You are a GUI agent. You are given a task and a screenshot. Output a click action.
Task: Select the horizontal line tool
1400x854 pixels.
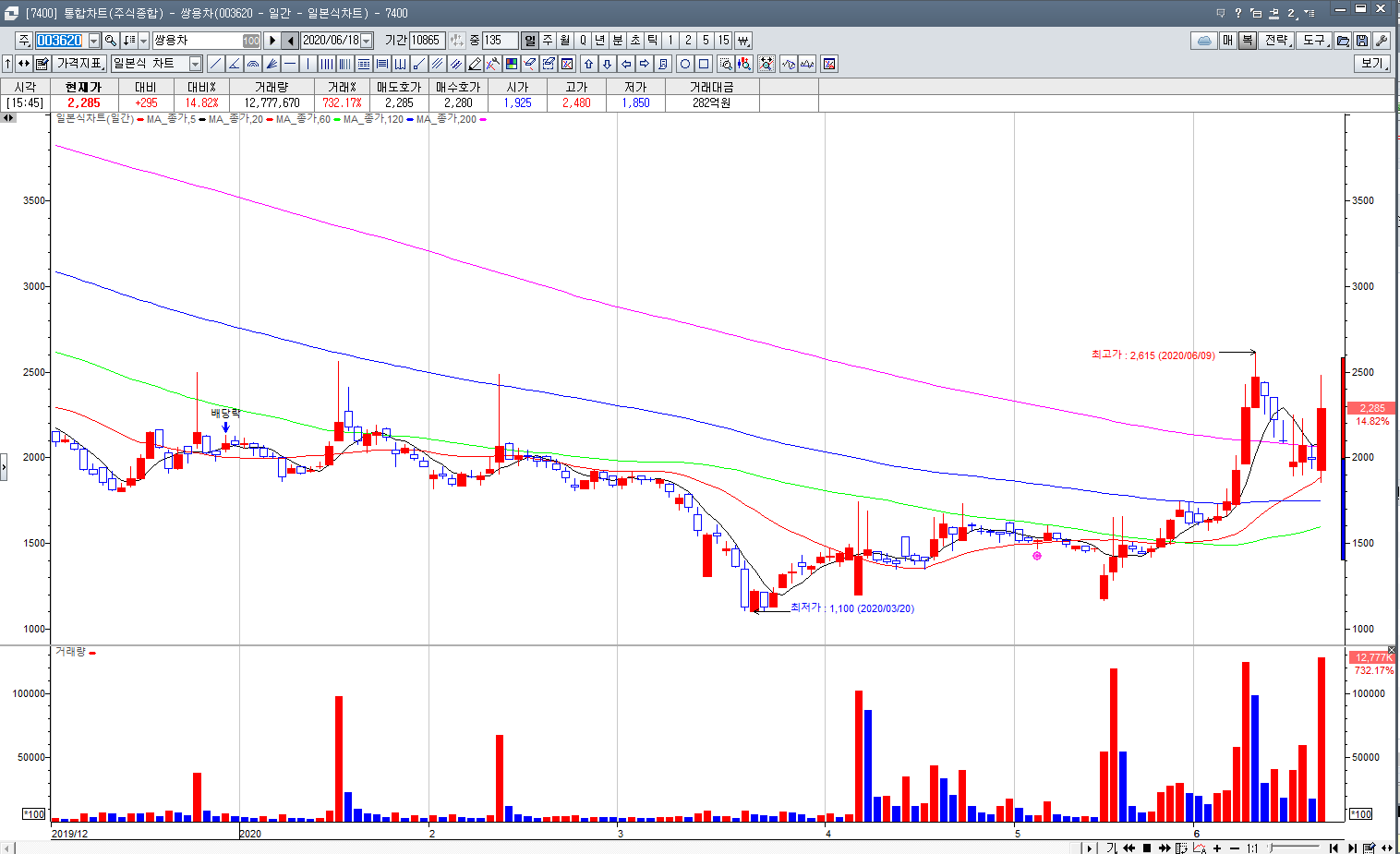(x=289, y=64)
